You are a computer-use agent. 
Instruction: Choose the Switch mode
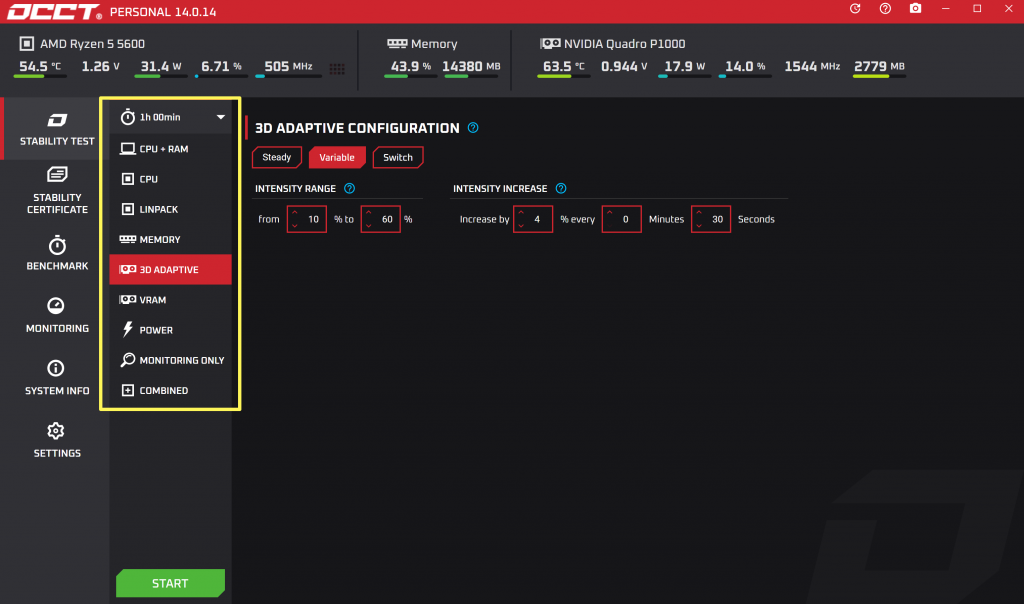point(398,157)
